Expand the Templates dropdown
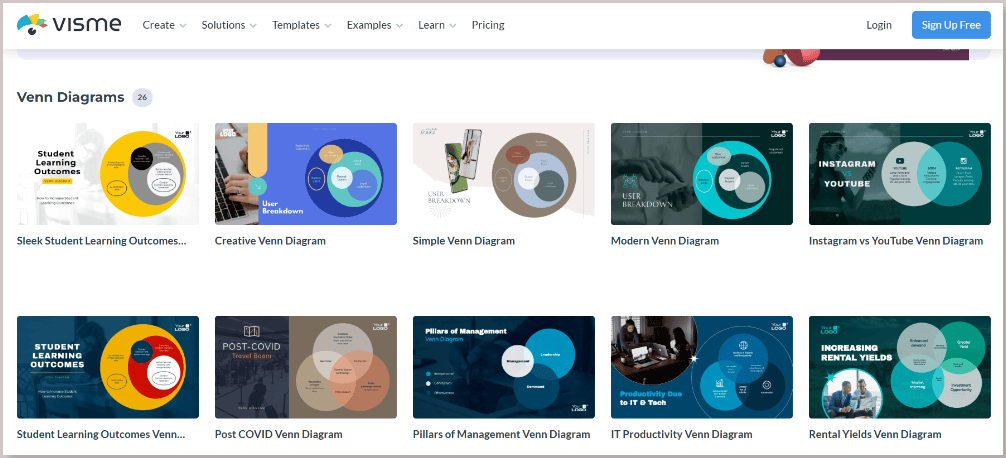Image resolution: width=1006 pixels, height=458 pixels. [302, 25]
